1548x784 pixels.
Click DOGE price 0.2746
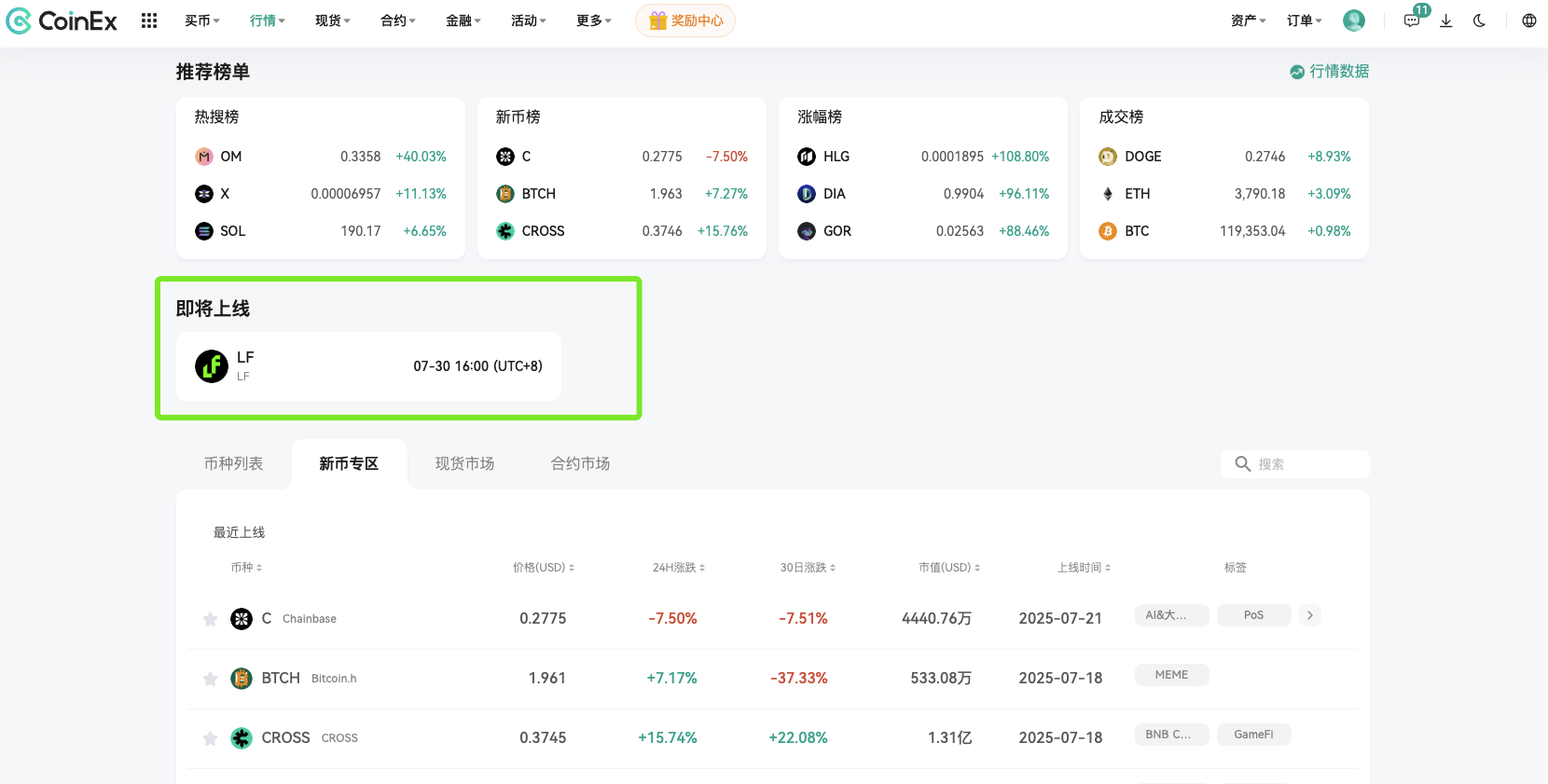pyautogui.click(x=1265, y=157)
